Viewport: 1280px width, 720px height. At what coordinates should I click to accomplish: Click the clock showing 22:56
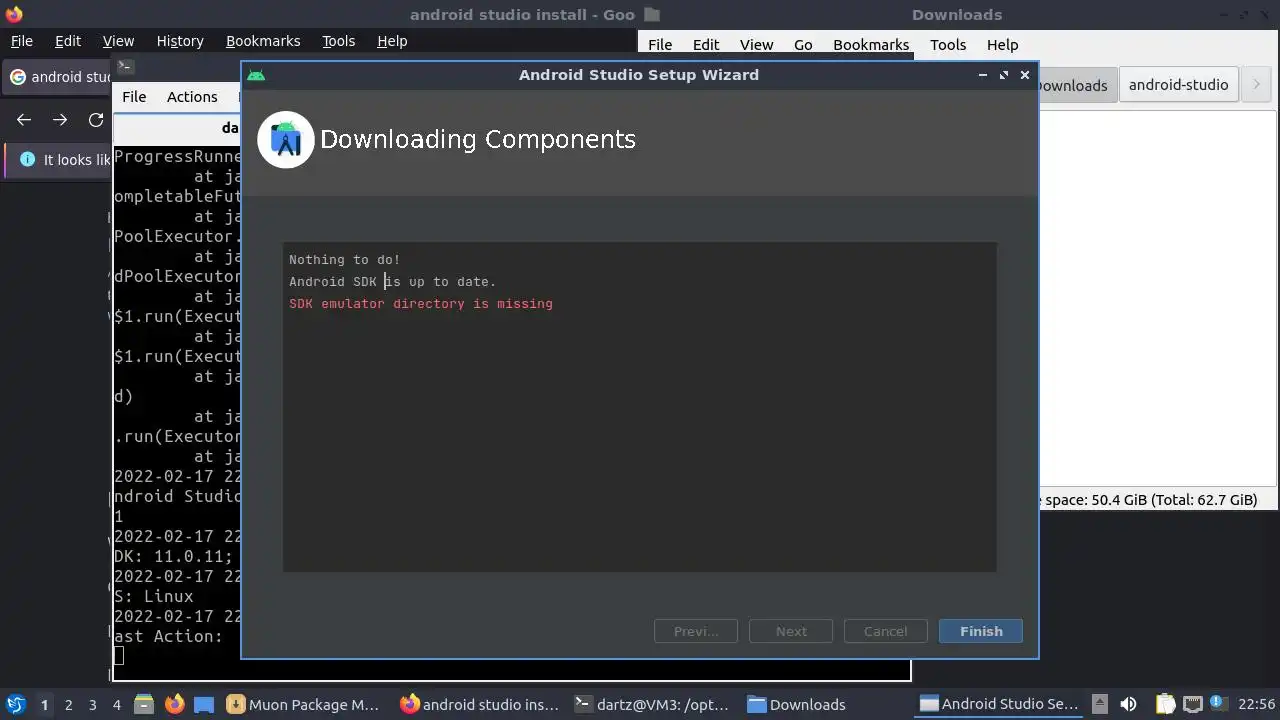tap(1257, 704)
